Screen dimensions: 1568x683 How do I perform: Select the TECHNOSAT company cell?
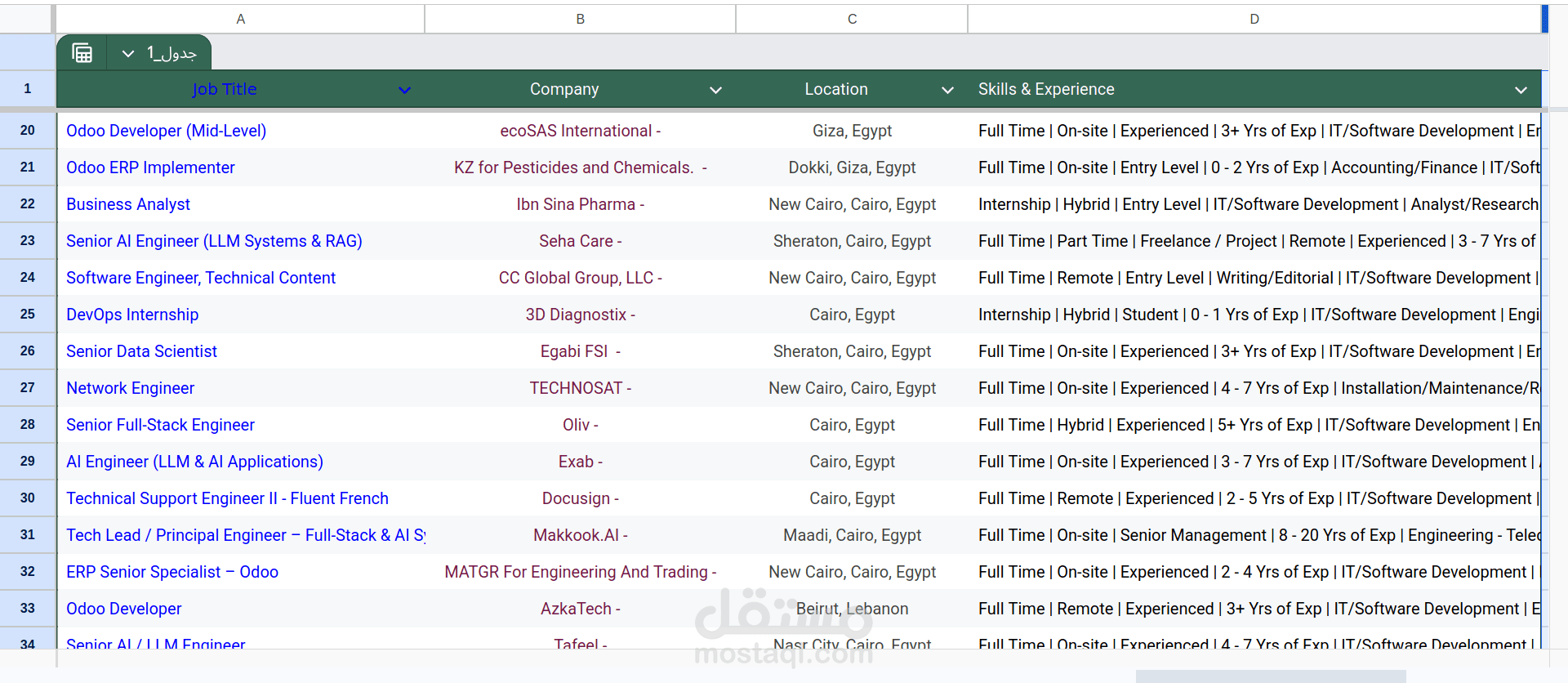[581, 388]
